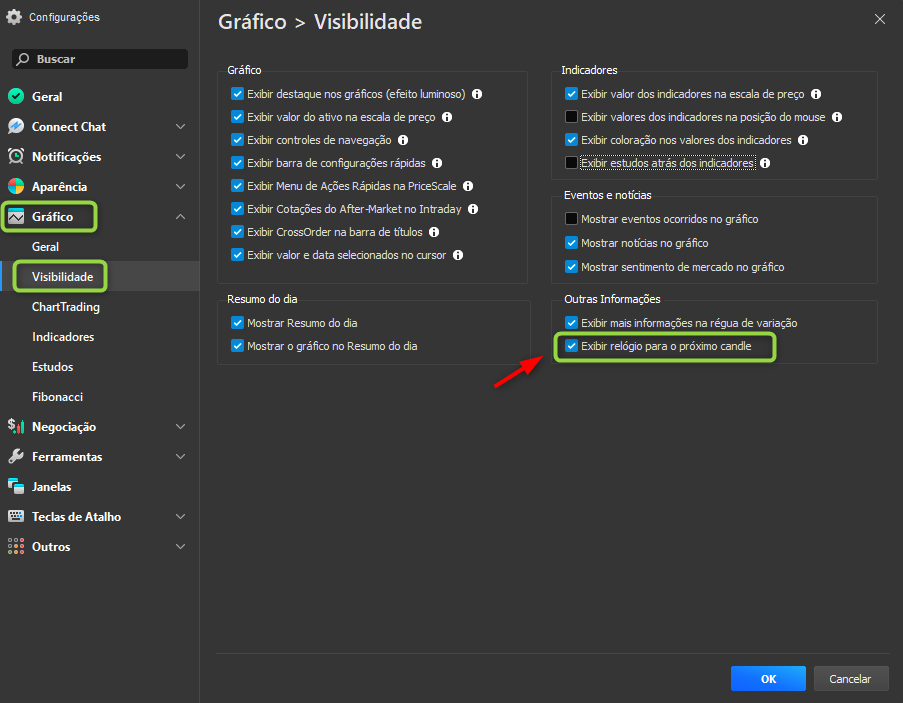The image size is (903, 703).
Task: Expand the Connect Chat section chevron
Action: click(180, 127)
